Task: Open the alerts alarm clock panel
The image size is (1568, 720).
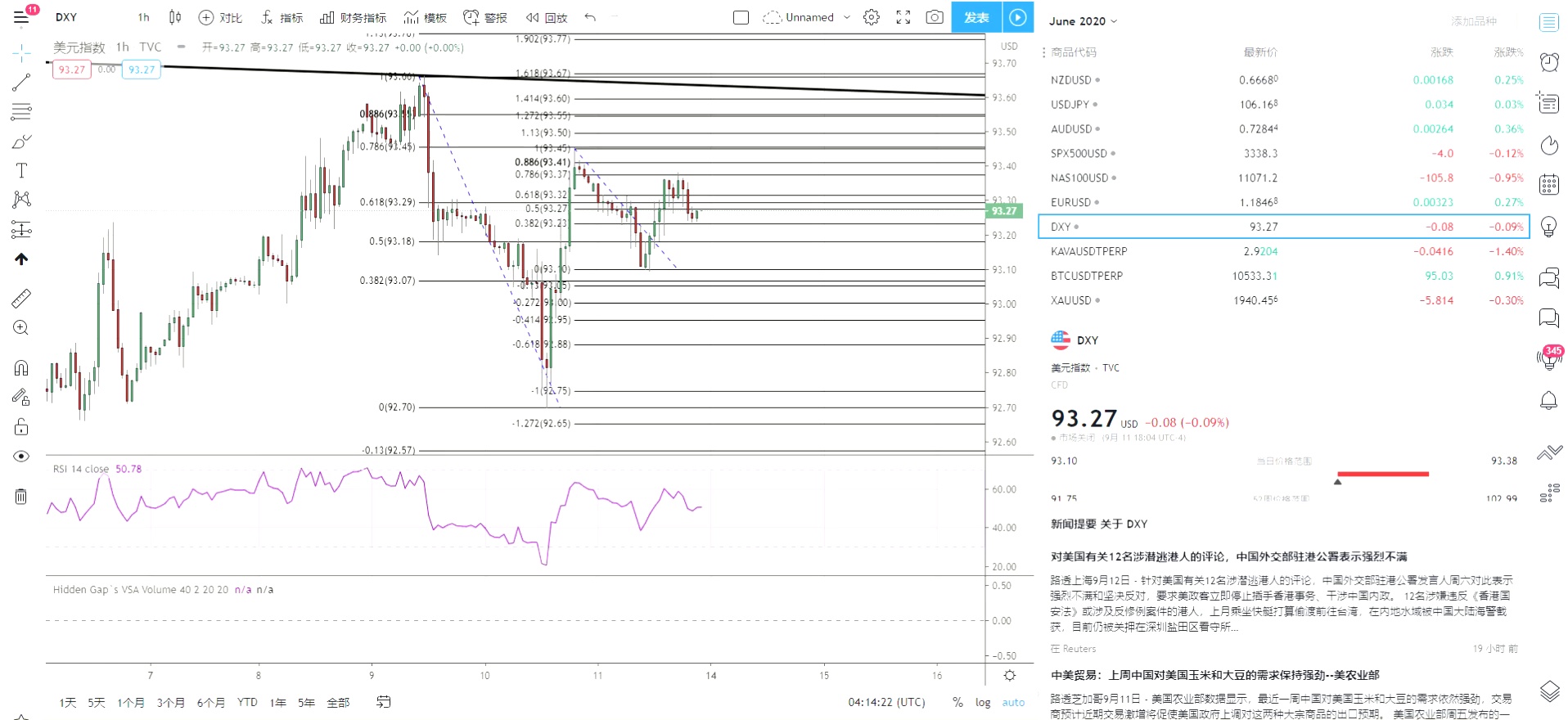Action: pyautogui.click(x=1548, y=62)
